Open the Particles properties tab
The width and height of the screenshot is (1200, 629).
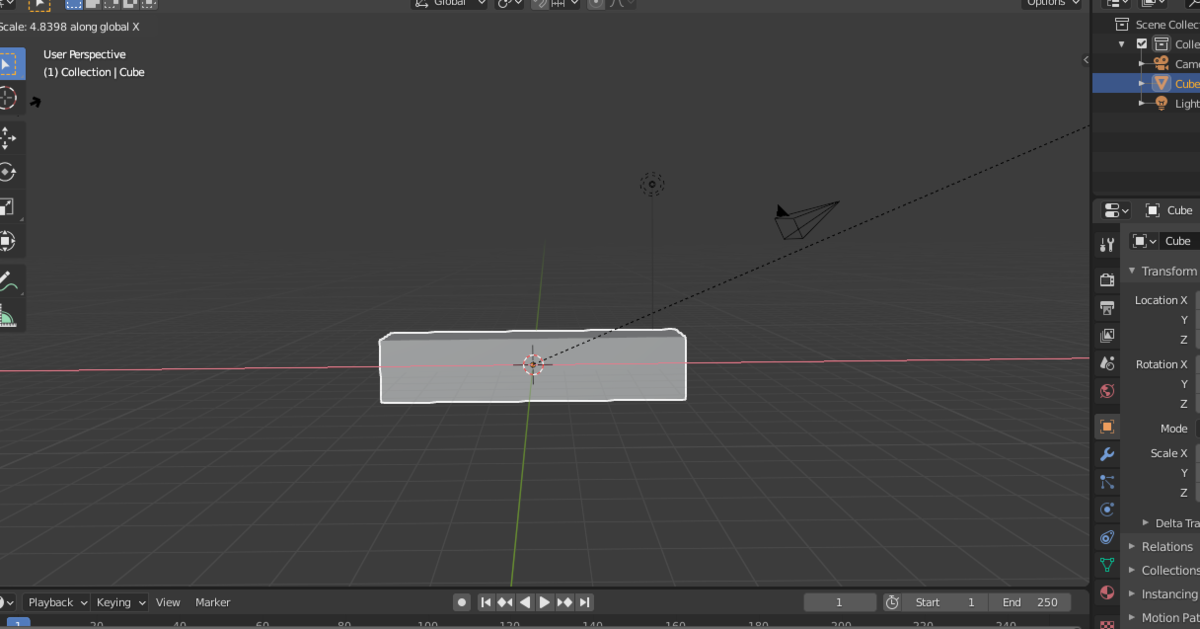1106,482
